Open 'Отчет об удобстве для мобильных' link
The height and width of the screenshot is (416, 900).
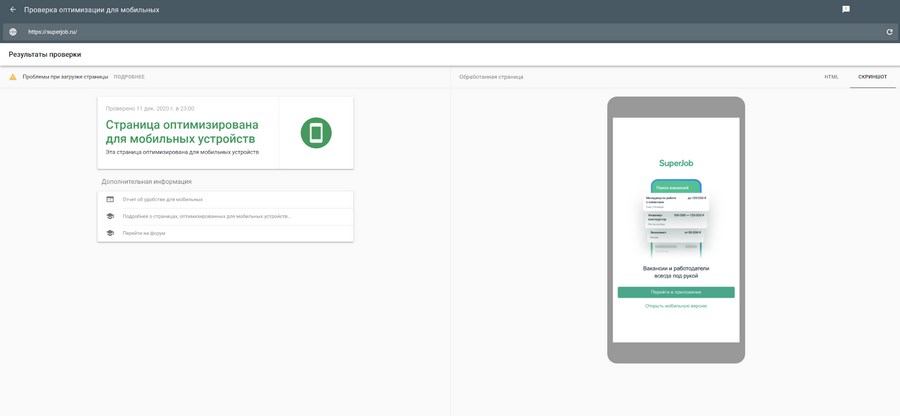coord(162,200)
